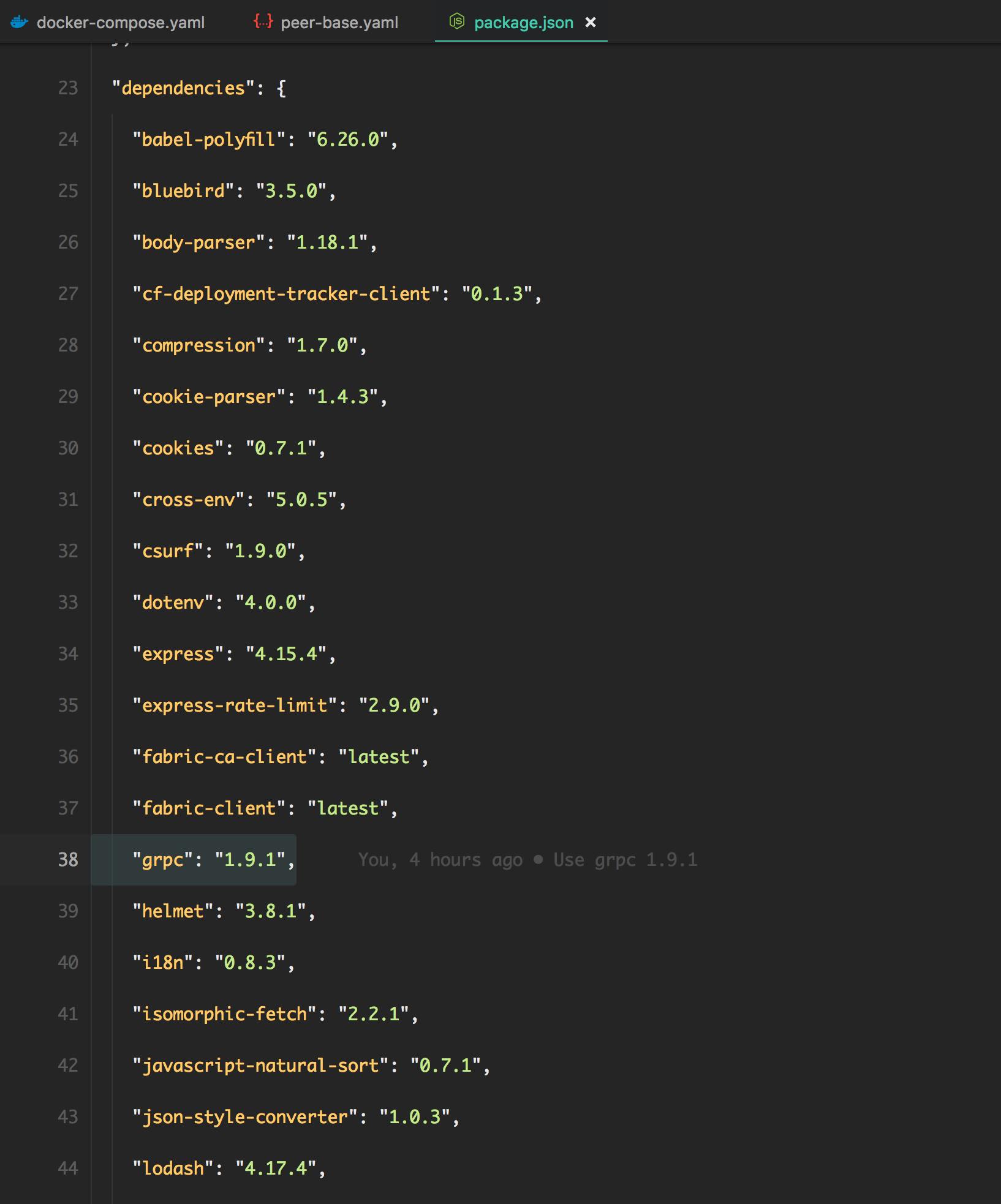Click the "cf-deployment-tracker-client" key
Image resolution: width=1001 pixels, height=1204 pixels.
[x=286, y=294]
